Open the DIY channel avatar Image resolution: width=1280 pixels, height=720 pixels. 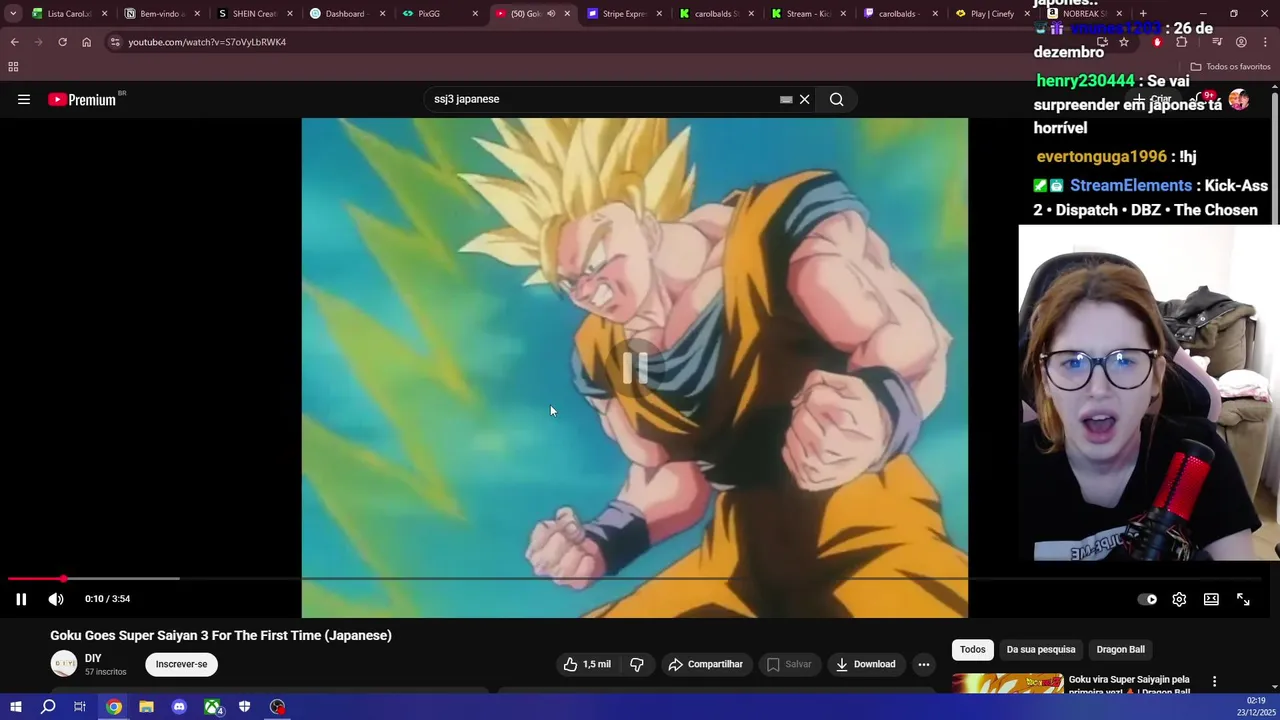(x=64, y=663)
